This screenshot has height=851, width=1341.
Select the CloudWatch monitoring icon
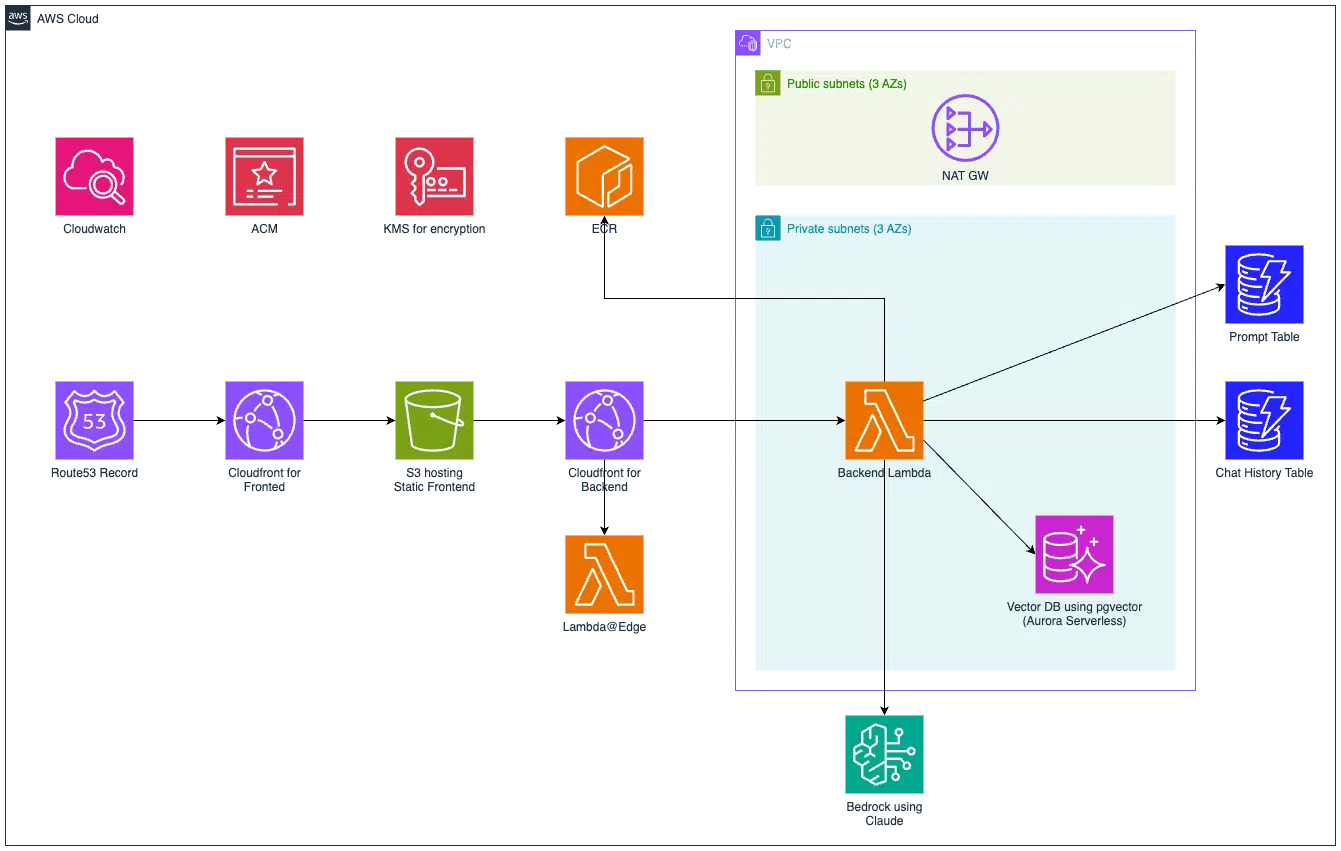(92, 176)
